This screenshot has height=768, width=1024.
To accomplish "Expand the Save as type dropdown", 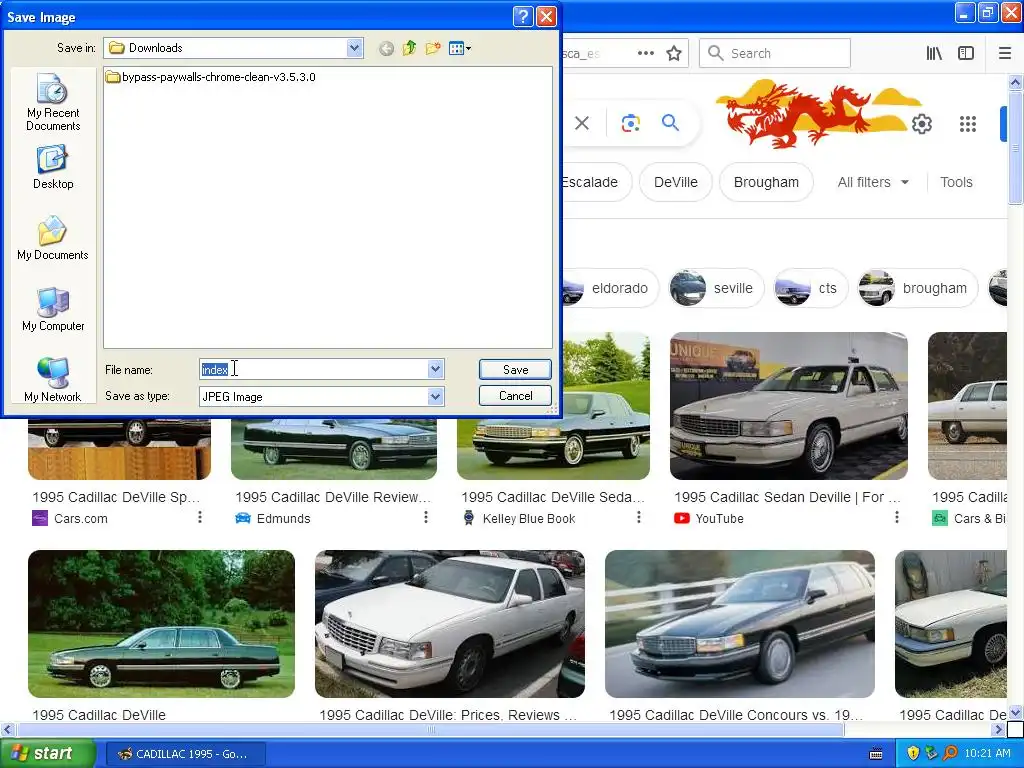I will pyautogui.click(x=436, y=396).
